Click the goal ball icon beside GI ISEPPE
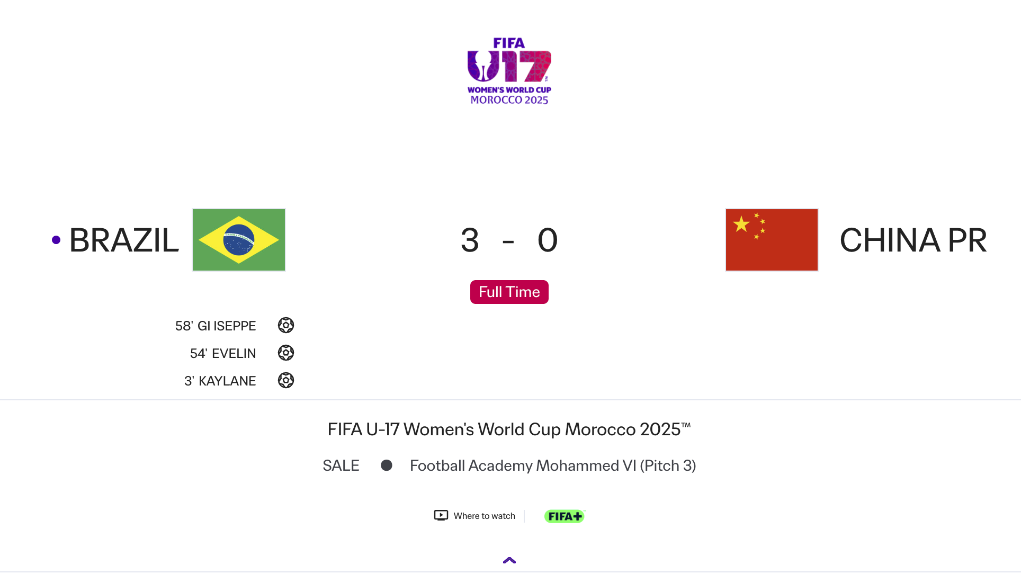1021x574 pixels. 286,325
